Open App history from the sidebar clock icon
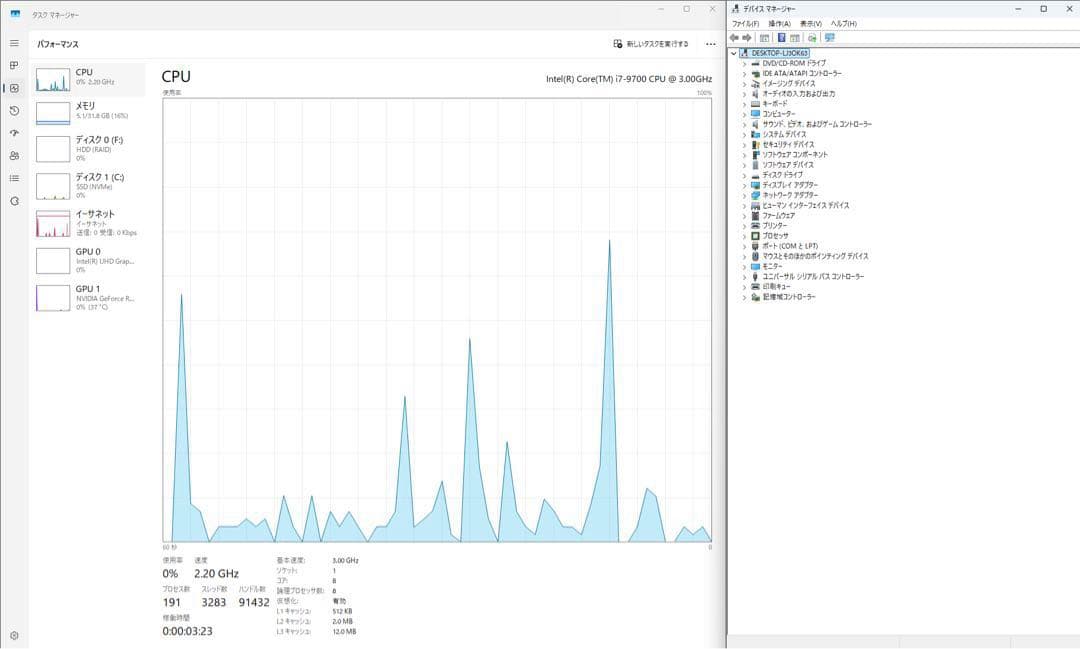 (x=14, y=111)
